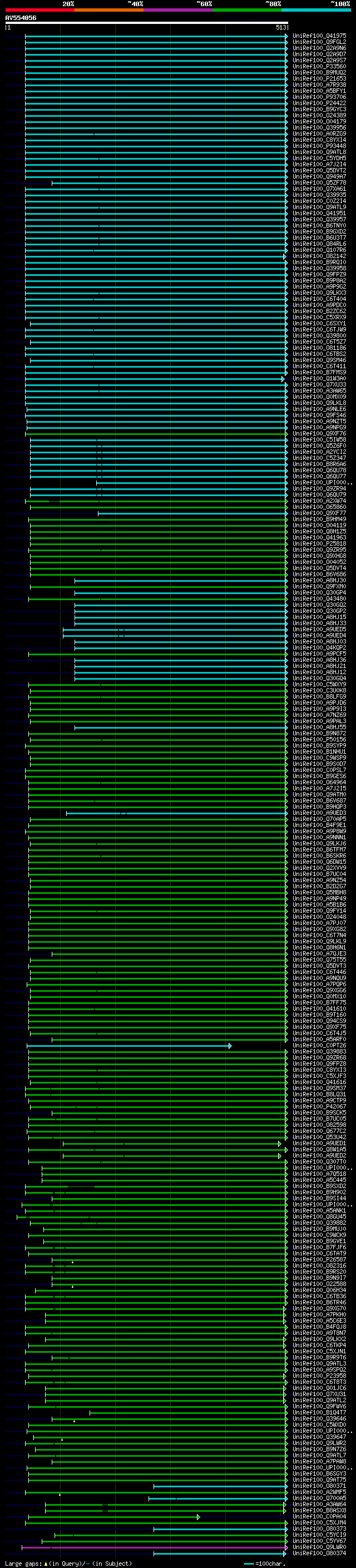
Task: Click the alignment bar for UniRef100_Q5ZF78
Action: pyautogui.click(x=170, y=182)
